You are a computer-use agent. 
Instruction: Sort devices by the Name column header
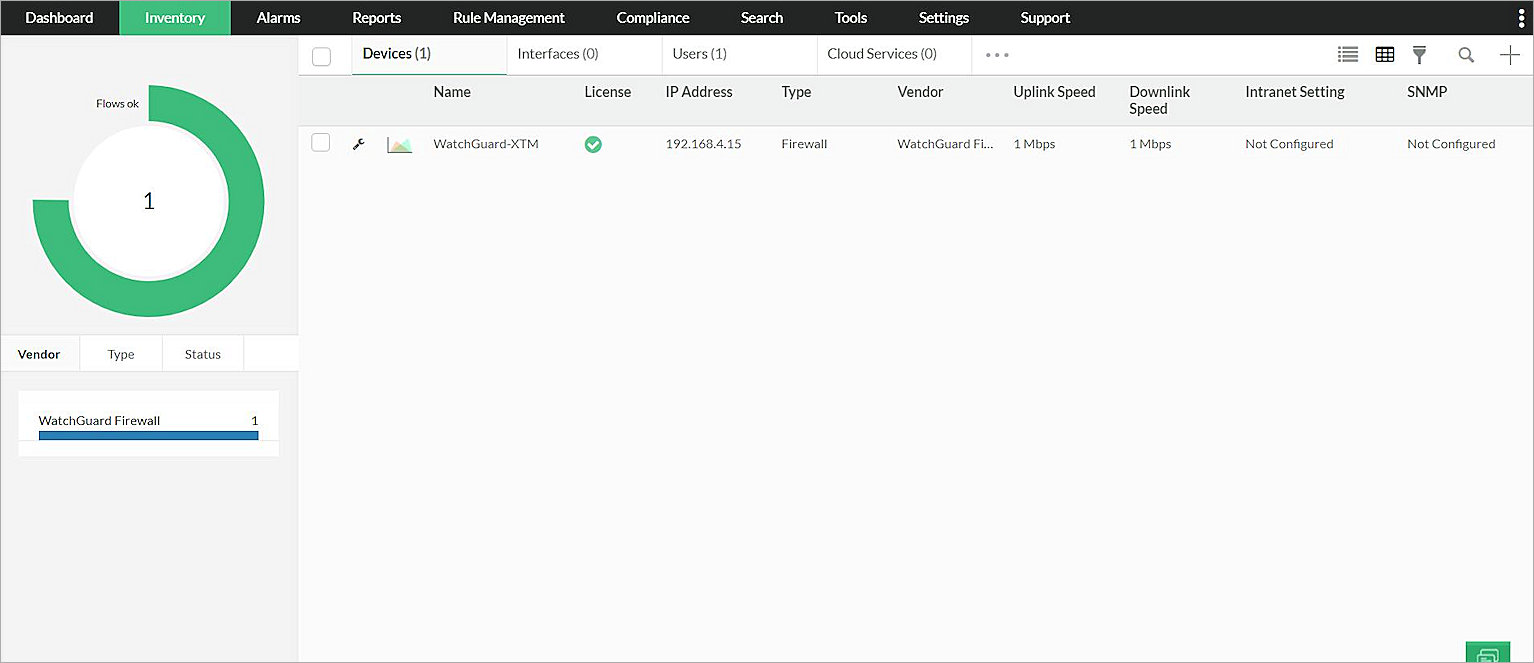[451, 92]
